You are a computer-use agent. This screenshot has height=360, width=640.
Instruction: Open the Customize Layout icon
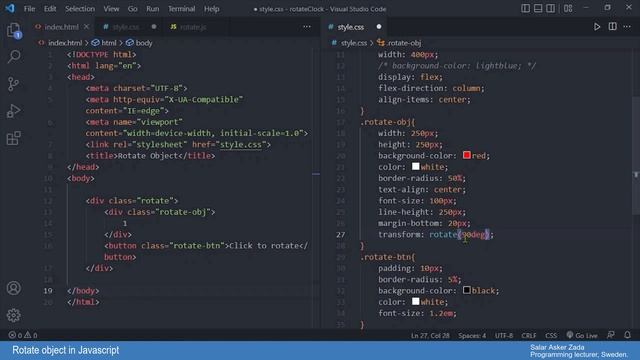[x=568, y=8]
